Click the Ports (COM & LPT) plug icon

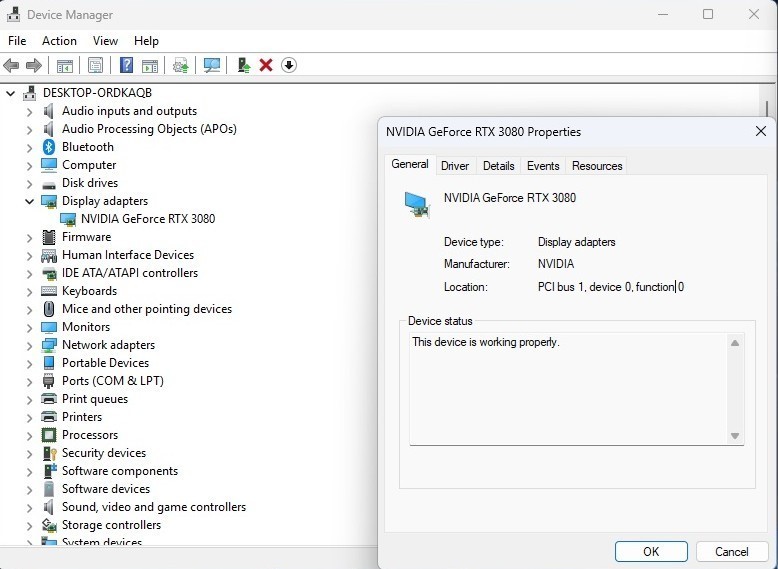pyautogui.click(x=49, y=381)
